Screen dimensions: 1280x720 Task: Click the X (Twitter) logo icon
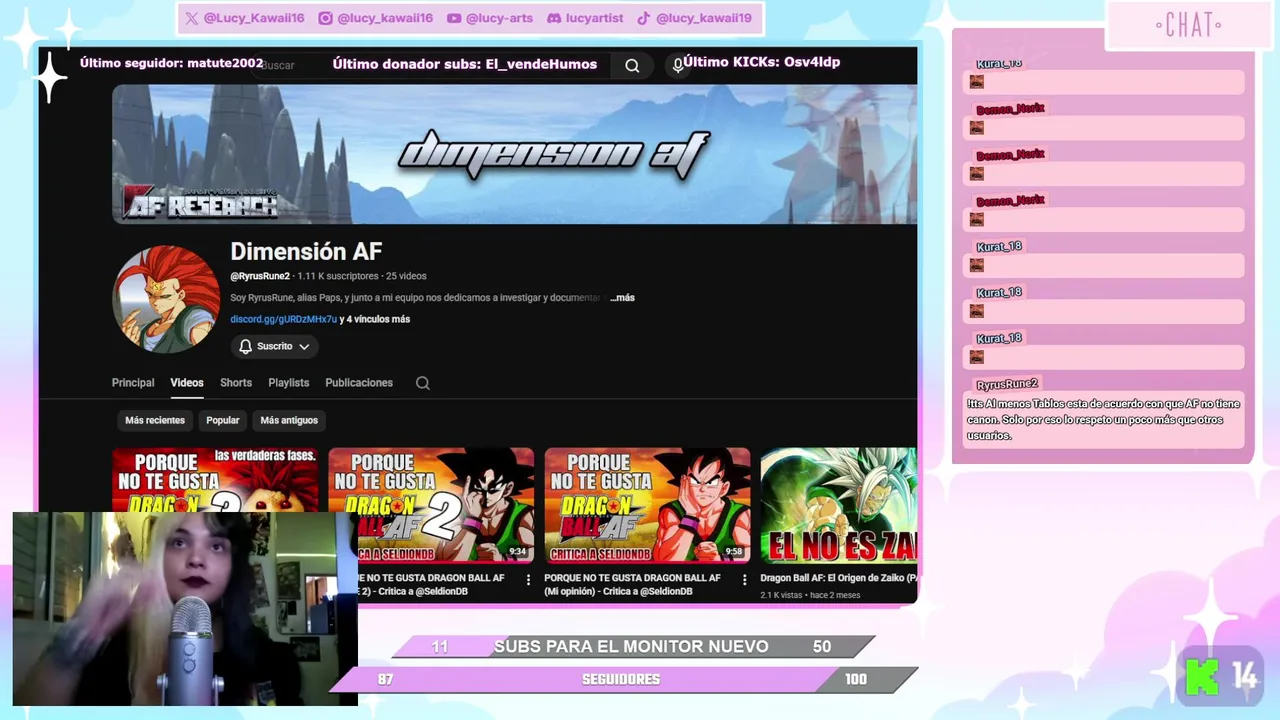192,18
